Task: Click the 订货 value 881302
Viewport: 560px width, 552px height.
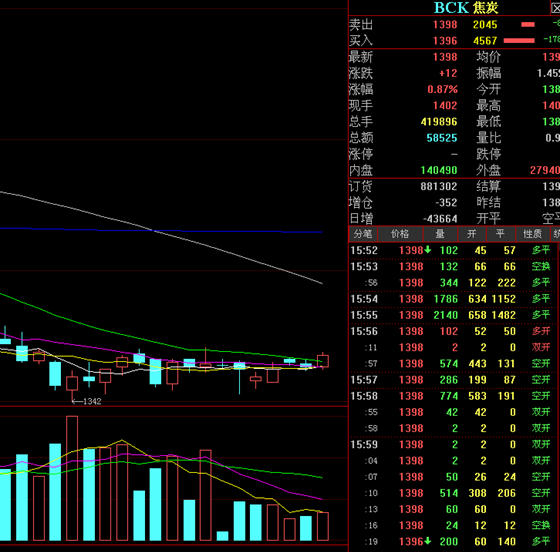Action: [439, 186]
